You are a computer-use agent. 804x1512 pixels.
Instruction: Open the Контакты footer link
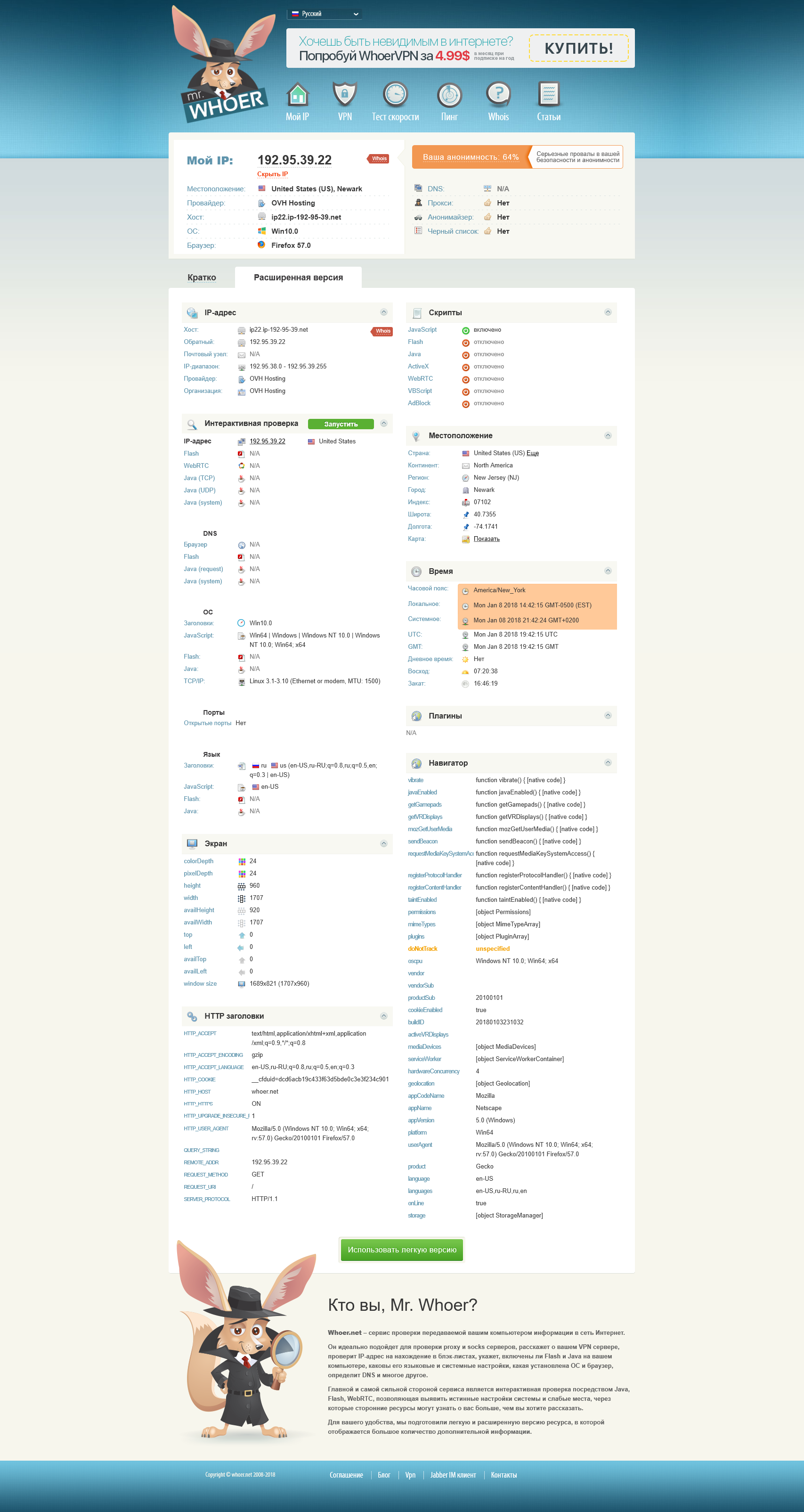click(504, 1475)
